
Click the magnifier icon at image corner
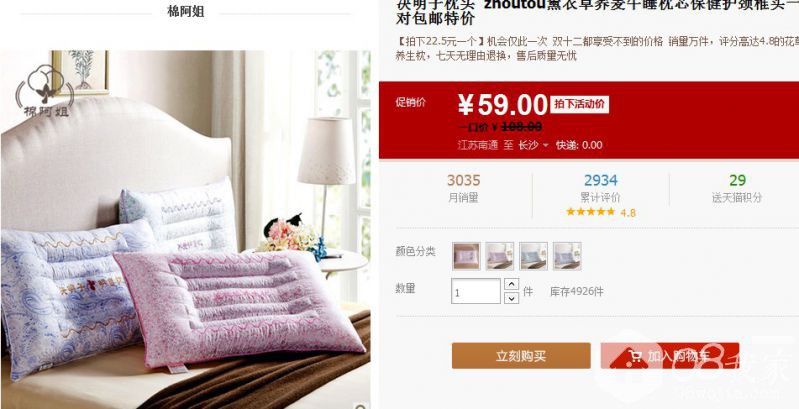(361, 405)
